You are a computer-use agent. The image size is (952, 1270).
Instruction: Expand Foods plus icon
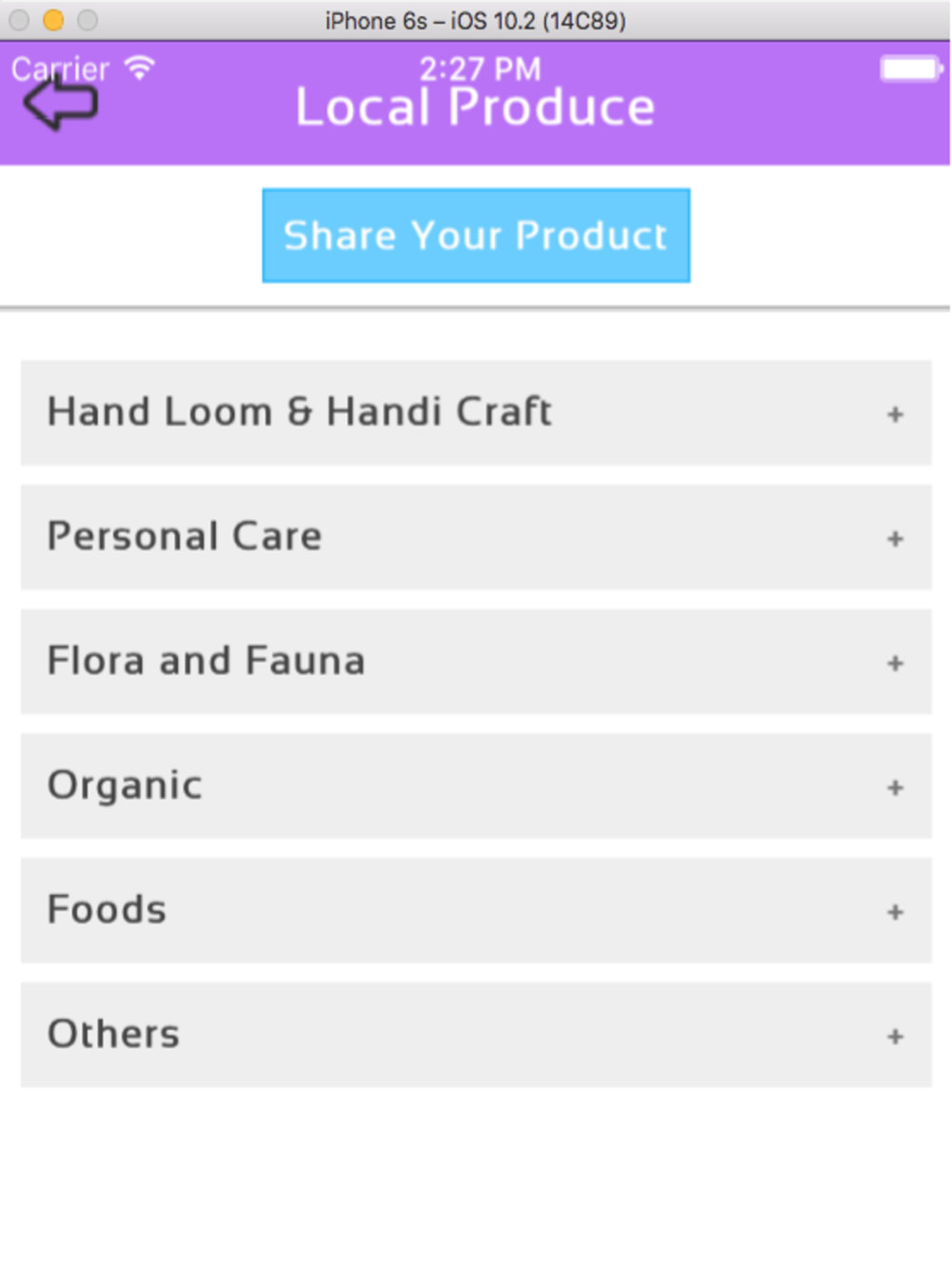[x=895, y=912]
